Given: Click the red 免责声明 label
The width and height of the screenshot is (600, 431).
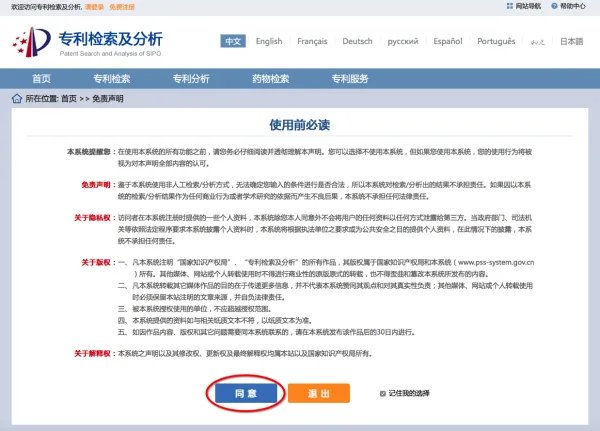Looking at the screenshot, I should [96, 185].
